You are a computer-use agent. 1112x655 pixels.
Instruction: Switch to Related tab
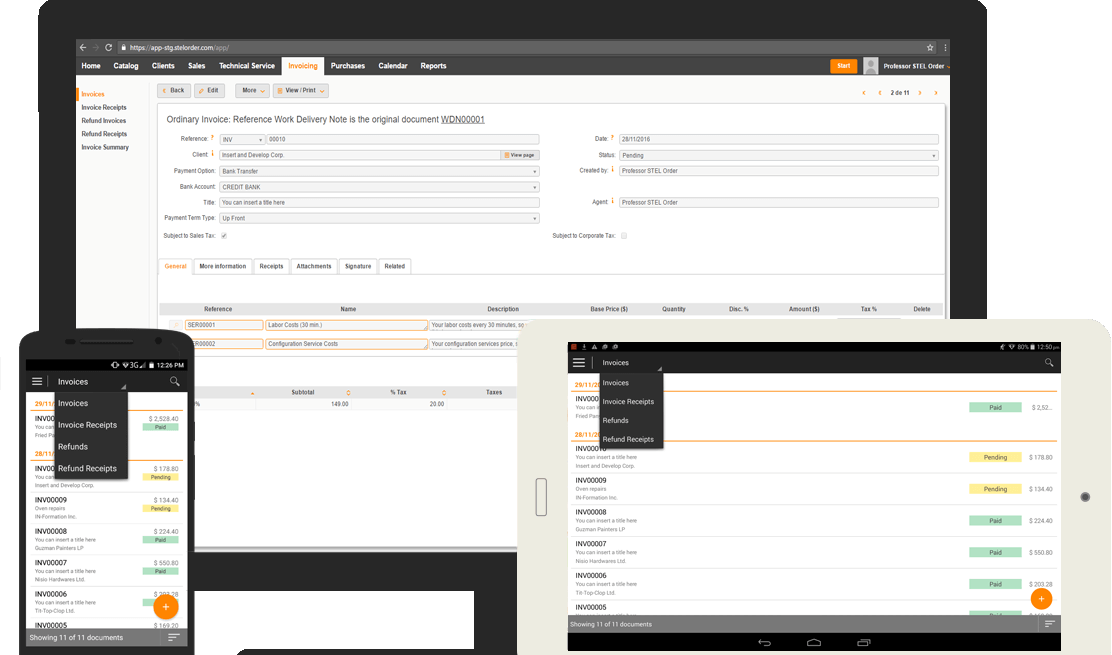pos(394,267)
